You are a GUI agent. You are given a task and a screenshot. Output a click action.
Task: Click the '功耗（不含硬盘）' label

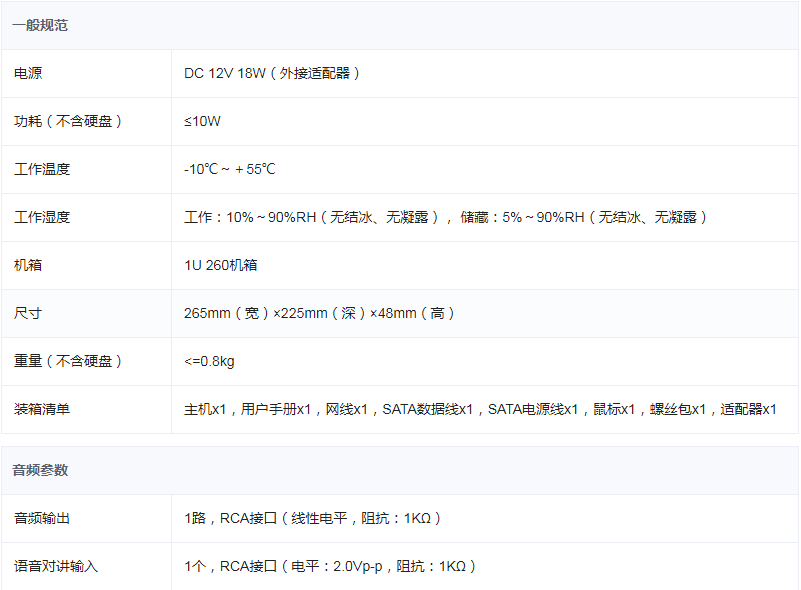pos(68,122)
